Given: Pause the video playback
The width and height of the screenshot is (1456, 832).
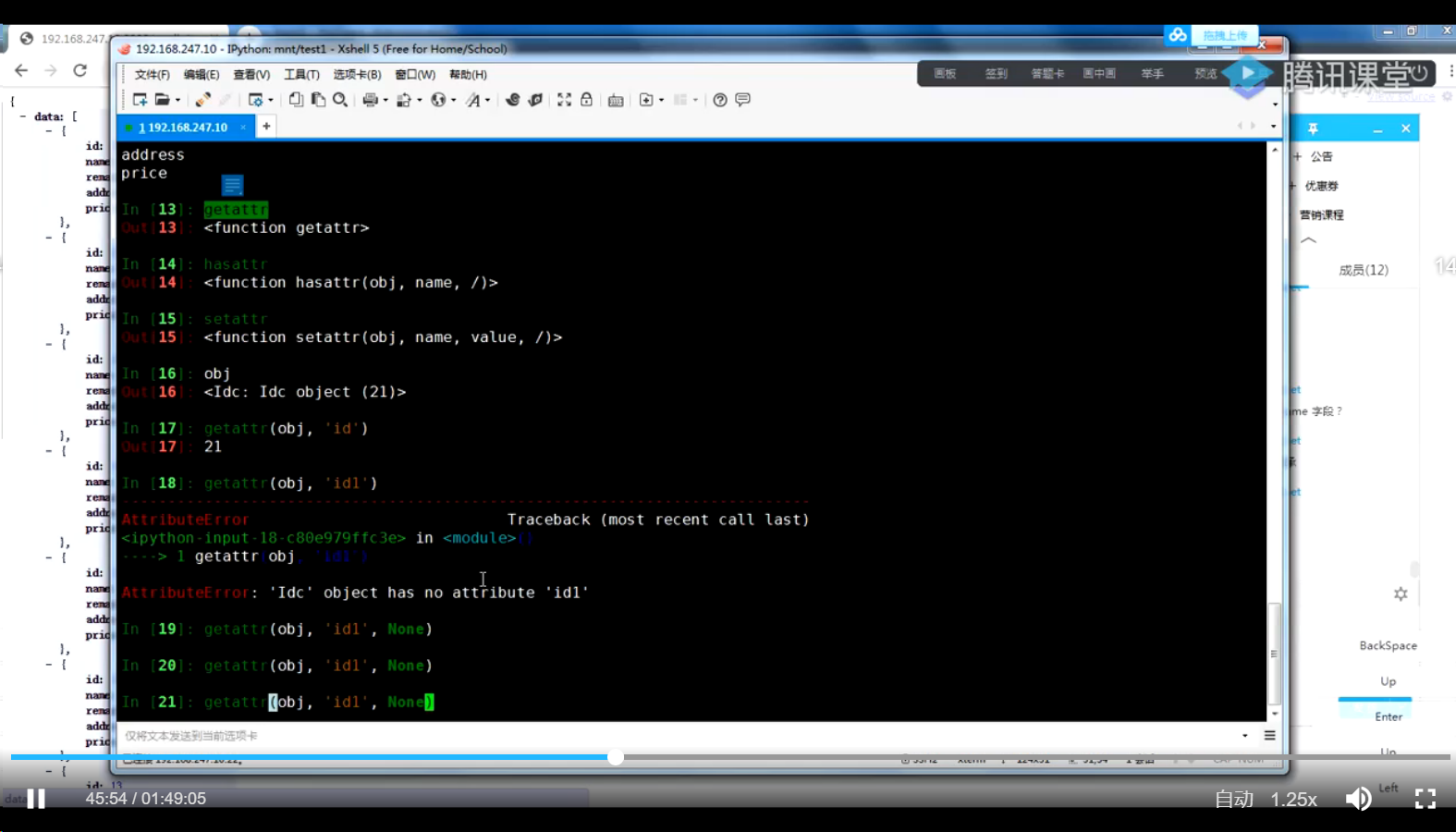Looking at the screenshot, I should 36,799.
